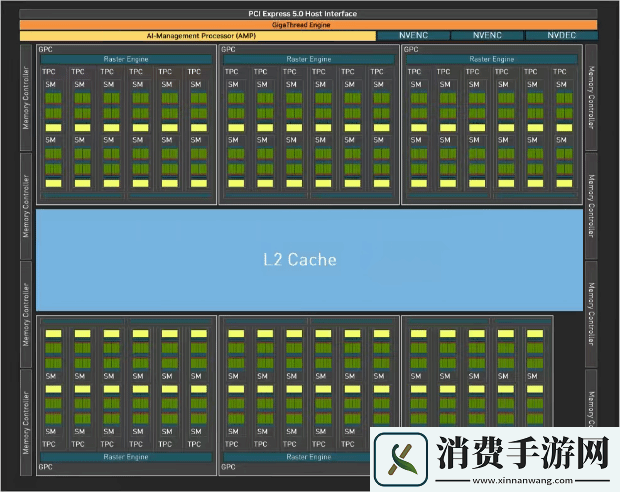Select the leftmost NVENC block
This screenshot has width=620, height=492.
coord(411,35)
